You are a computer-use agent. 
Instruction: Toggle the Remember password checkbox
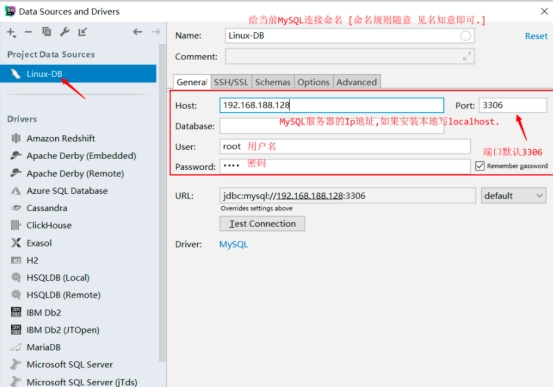pos(480,166)
